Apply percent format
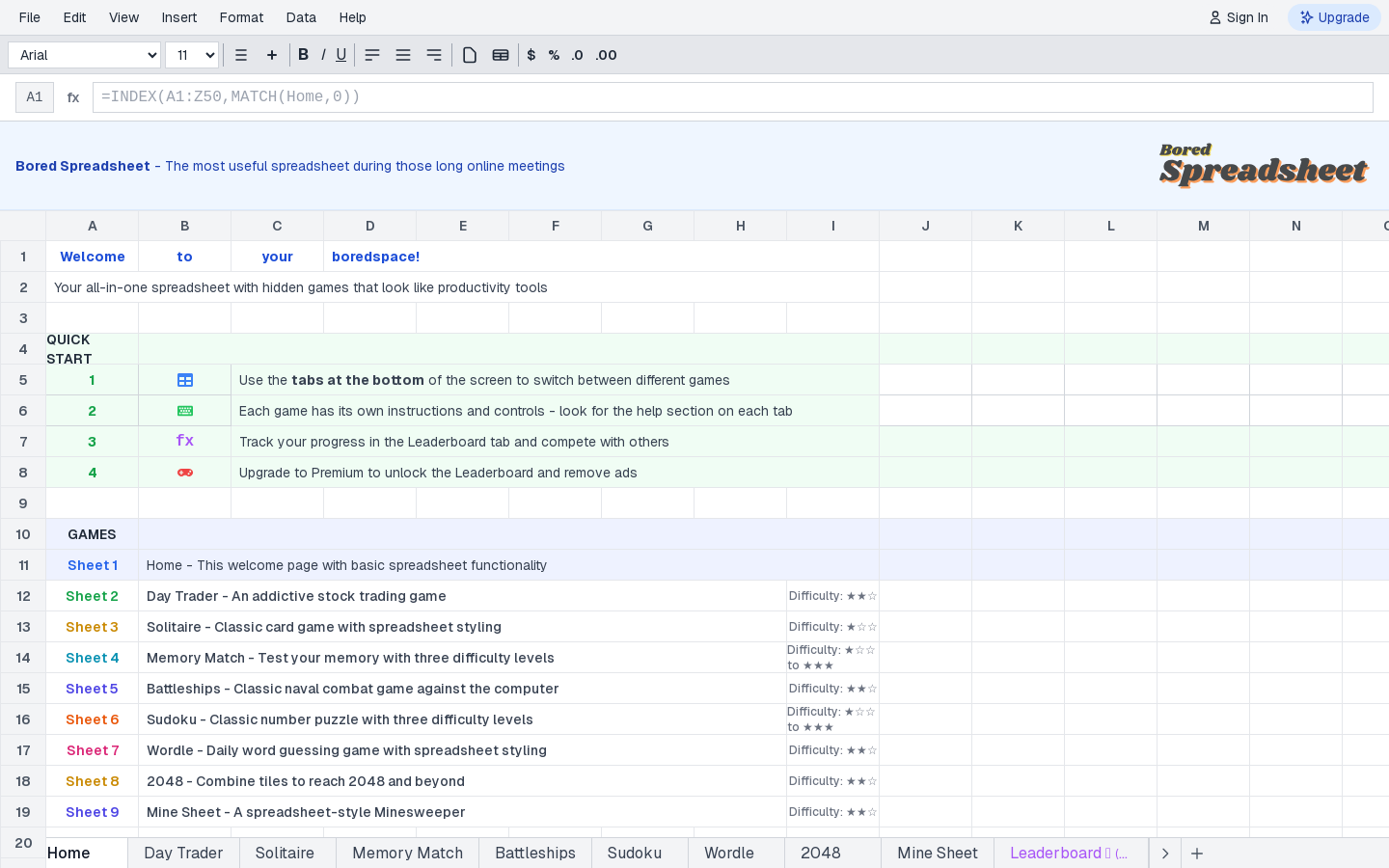The width and height of the screenshot is (1389, 868). point(554,55)
